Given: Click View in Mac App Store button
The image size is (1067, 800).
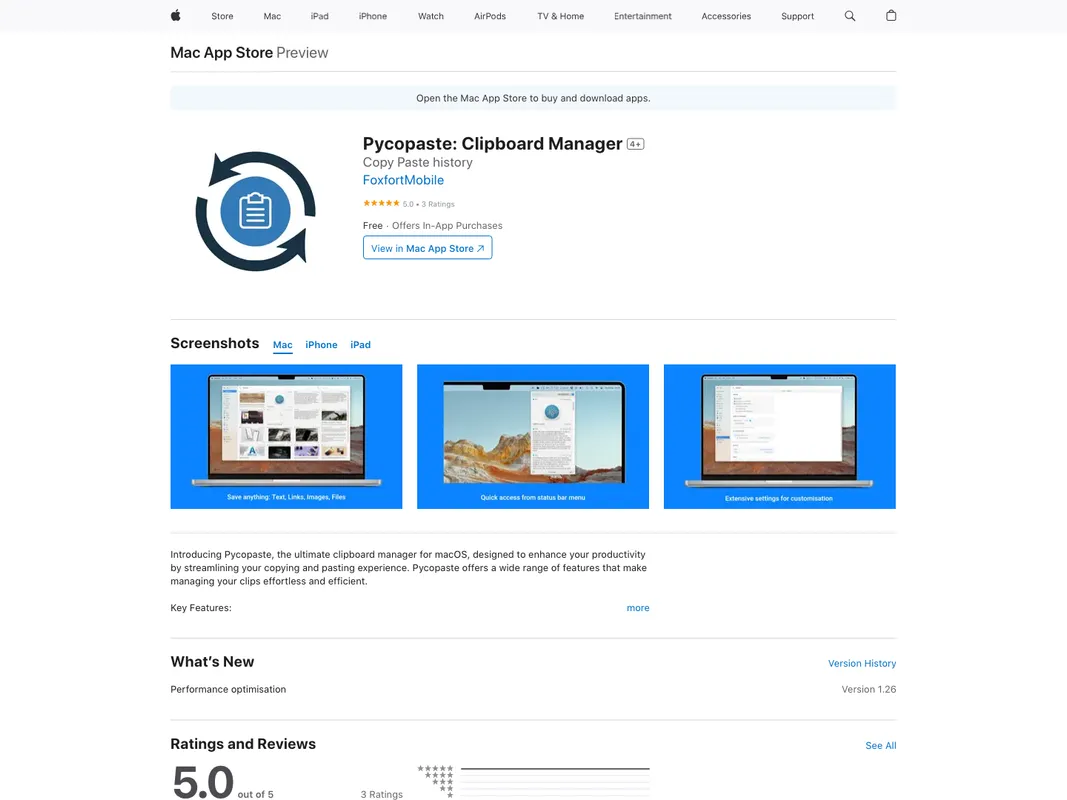Looking at the screenshot, I should click(x=427, y=248).
